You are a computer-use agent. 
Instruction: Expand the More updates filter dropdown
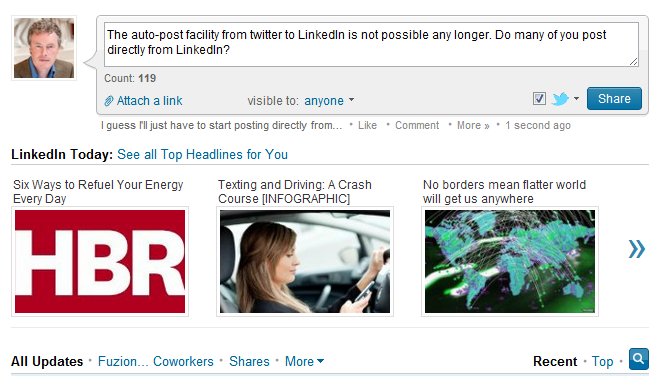tap(304, 361)
